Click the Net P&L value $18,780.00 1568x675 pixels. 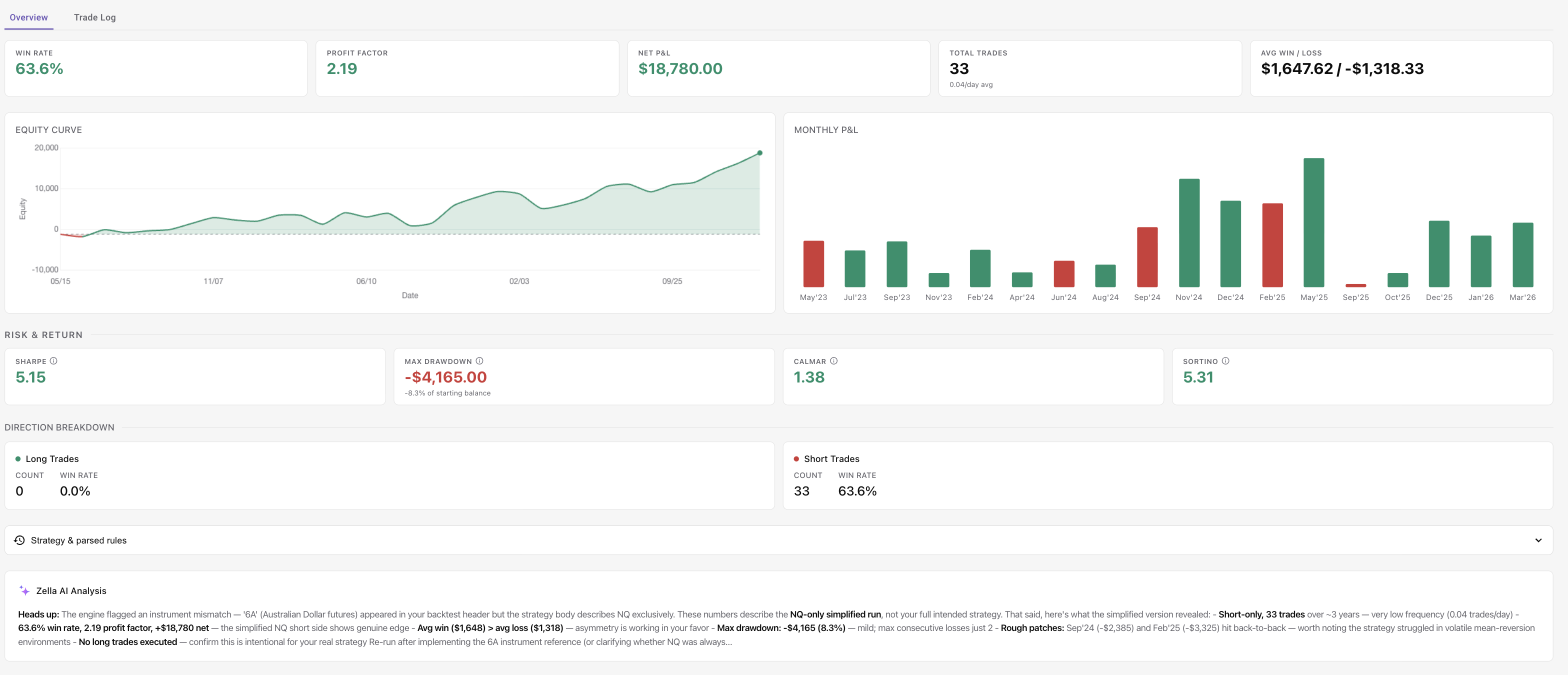(680, 69)
